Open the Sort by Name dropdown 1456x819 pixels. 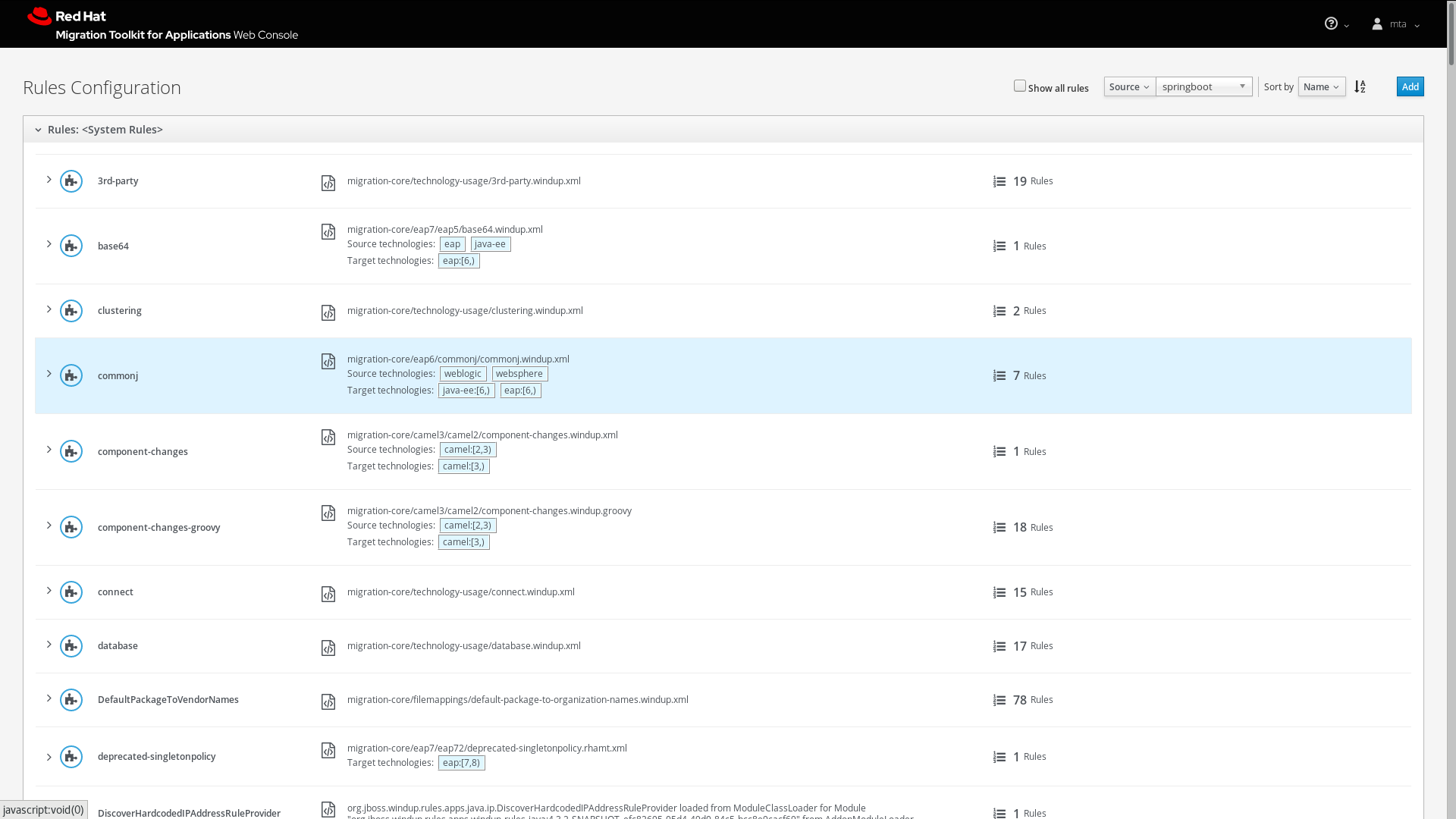pyautogui.click(x=1321, y=86)
